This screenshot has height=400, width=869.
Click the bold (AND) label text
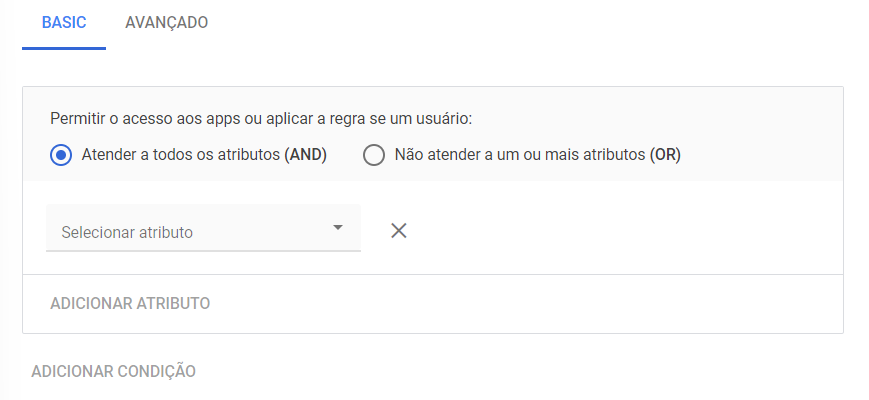click(x=305, y=155)
